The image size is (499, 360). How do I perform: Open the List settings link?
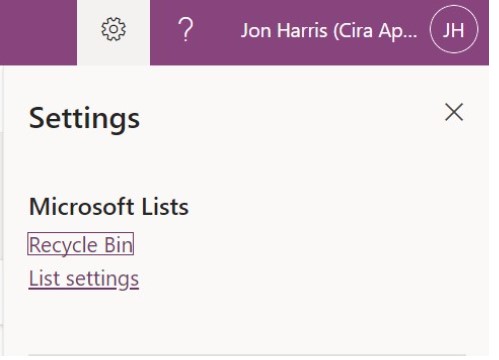84,279
